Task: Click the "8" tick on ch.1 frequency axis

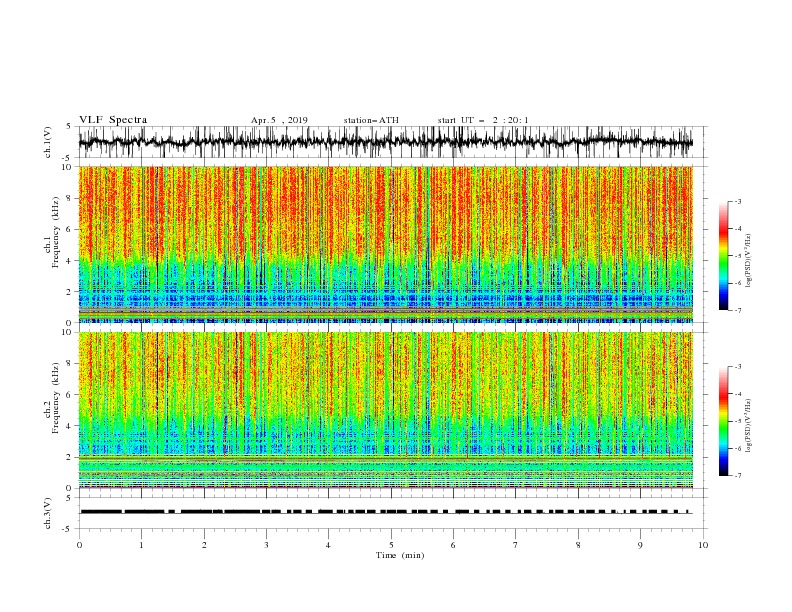Action: point(70,198)
